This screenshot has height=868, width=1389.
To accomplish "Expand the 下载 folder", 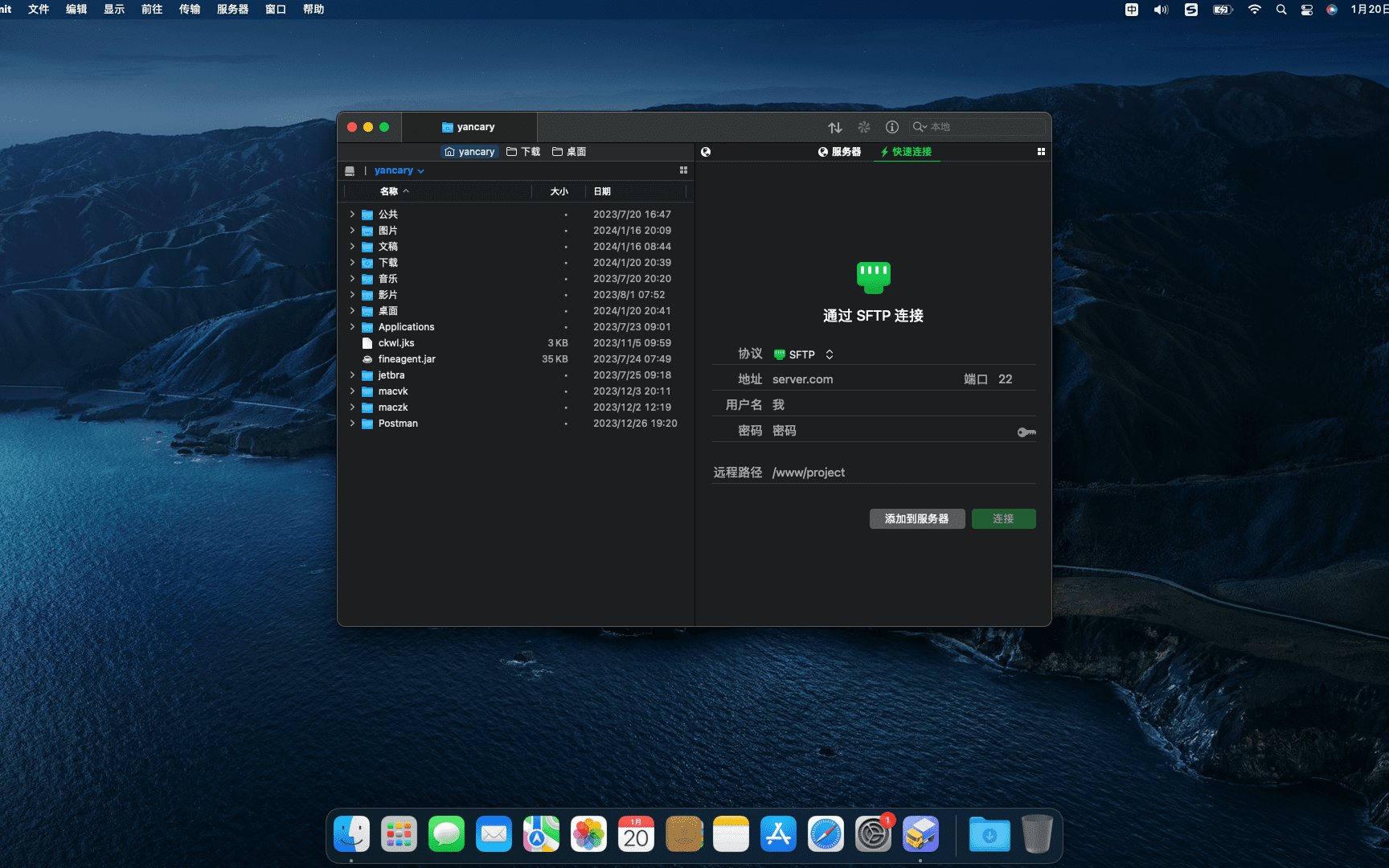I will [352, 263].
